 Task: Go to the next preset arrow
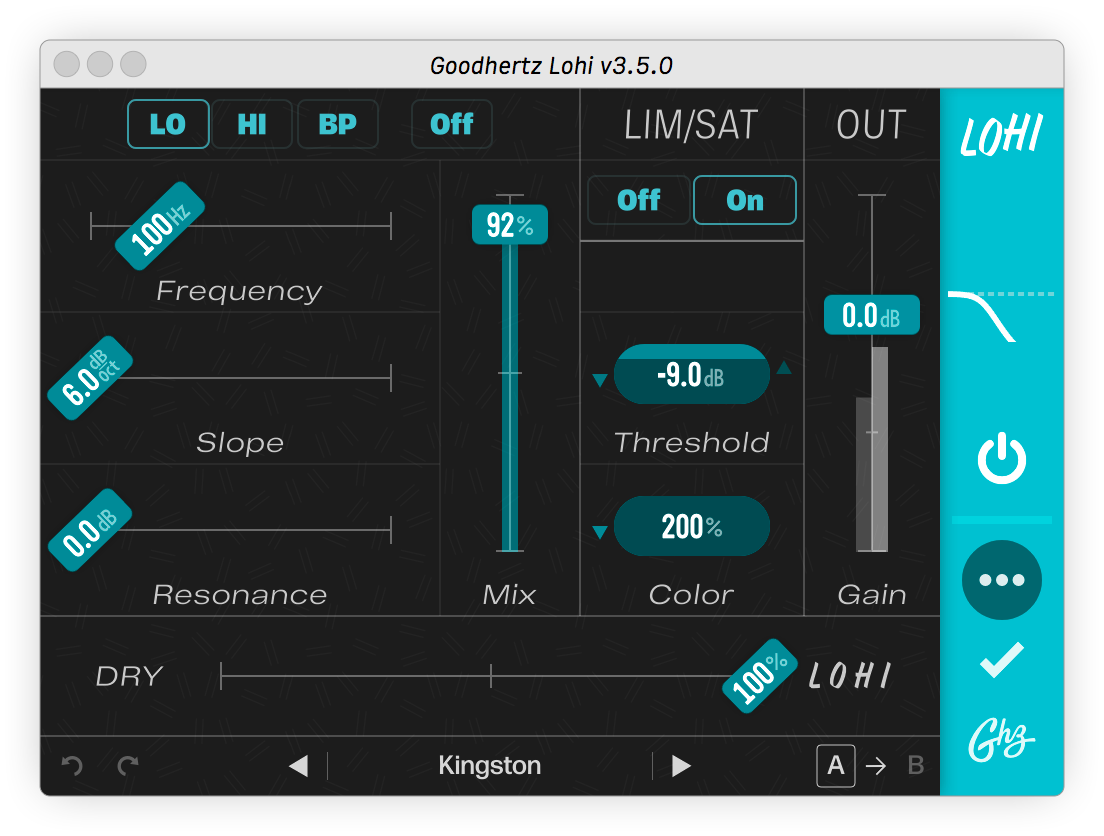[681, 766]
